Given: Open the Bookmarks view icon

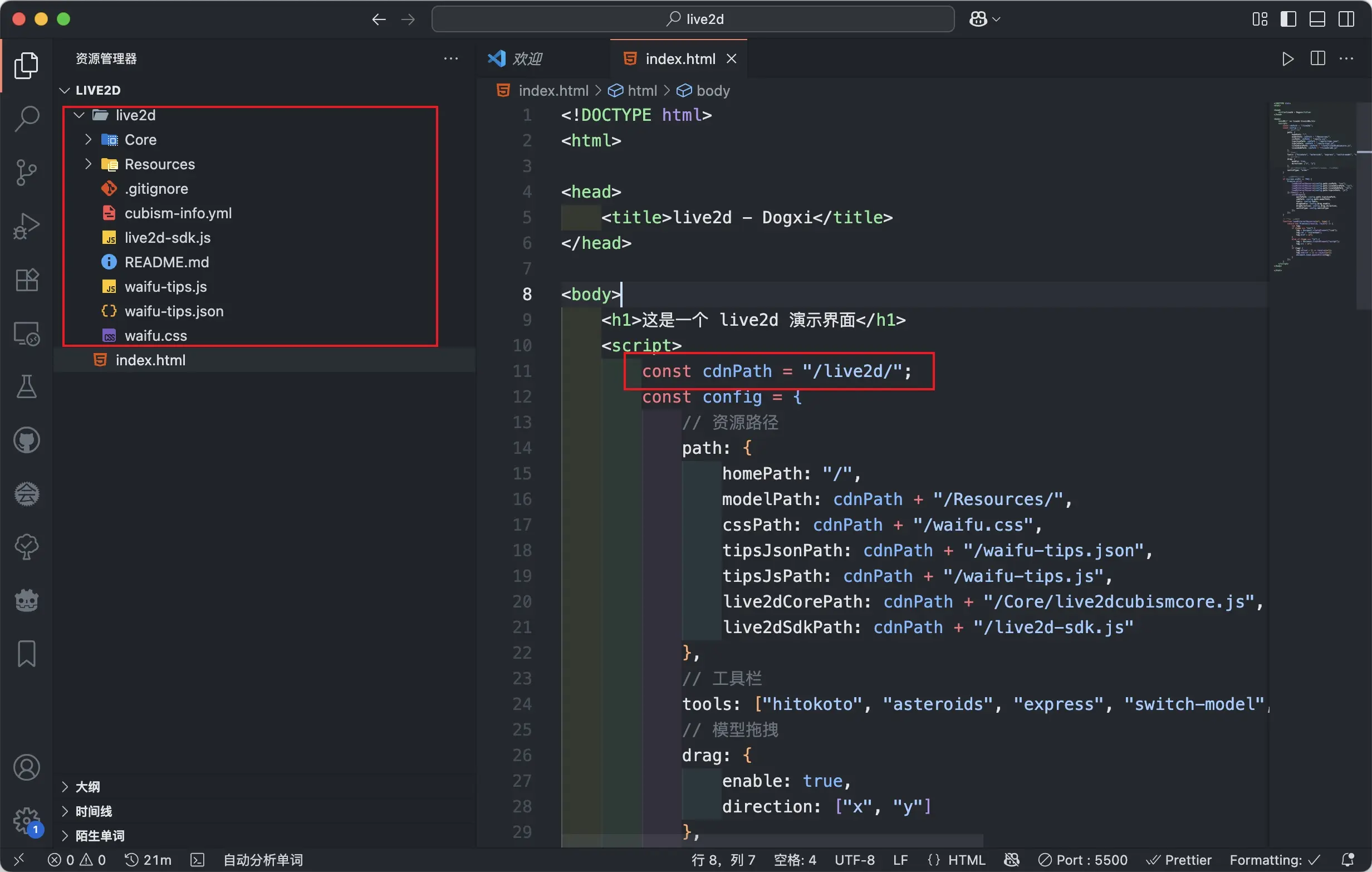Looking at the screenshot, I should tap(26, 653).
